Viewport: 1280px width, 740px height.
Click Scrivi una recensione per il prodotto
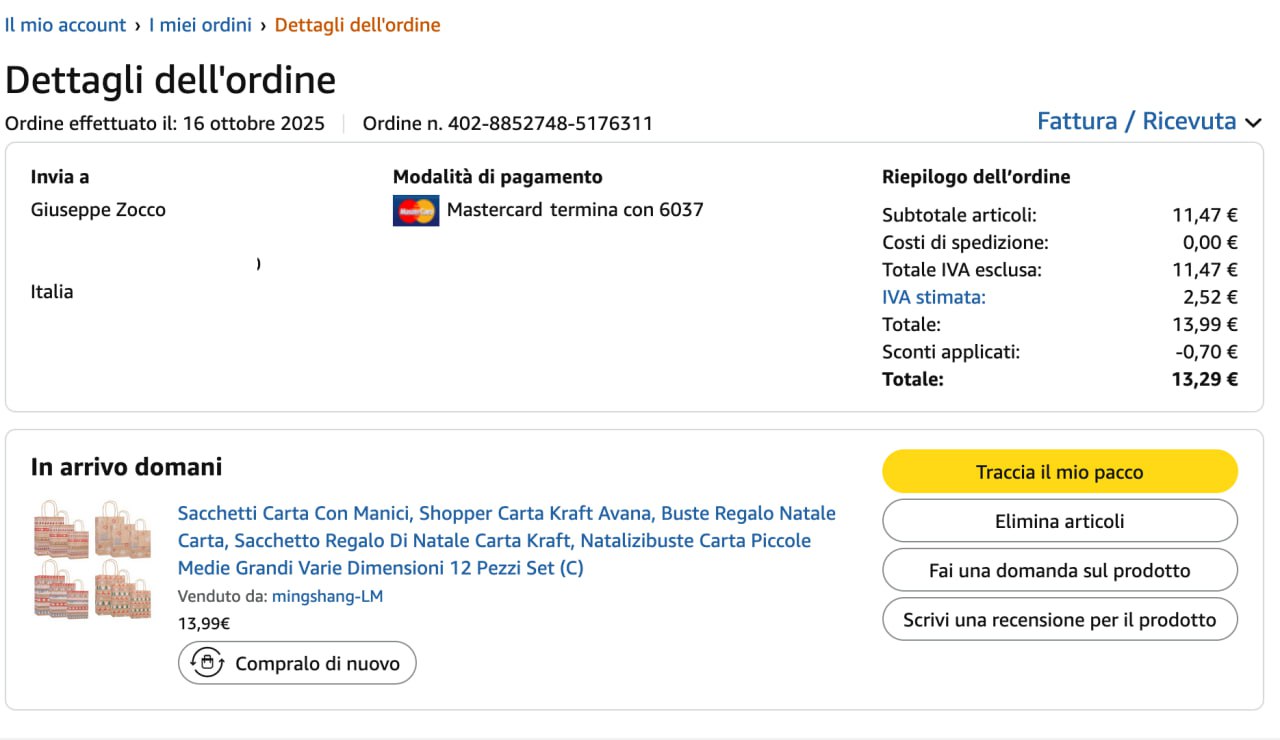[1059, 620]
